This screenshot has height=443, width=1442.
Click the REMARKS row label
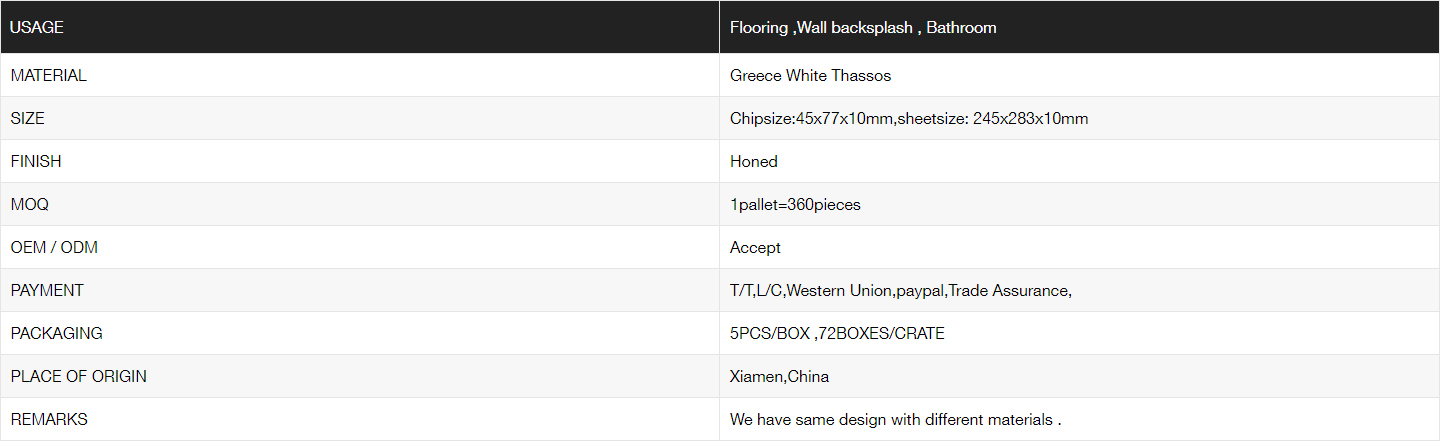coord(49,419)
